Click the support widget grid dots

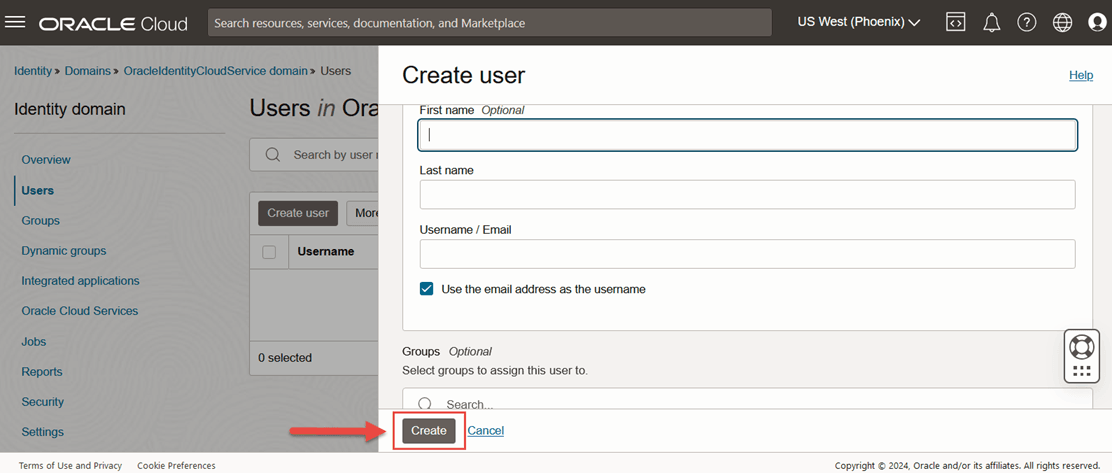coord(1082,372)
